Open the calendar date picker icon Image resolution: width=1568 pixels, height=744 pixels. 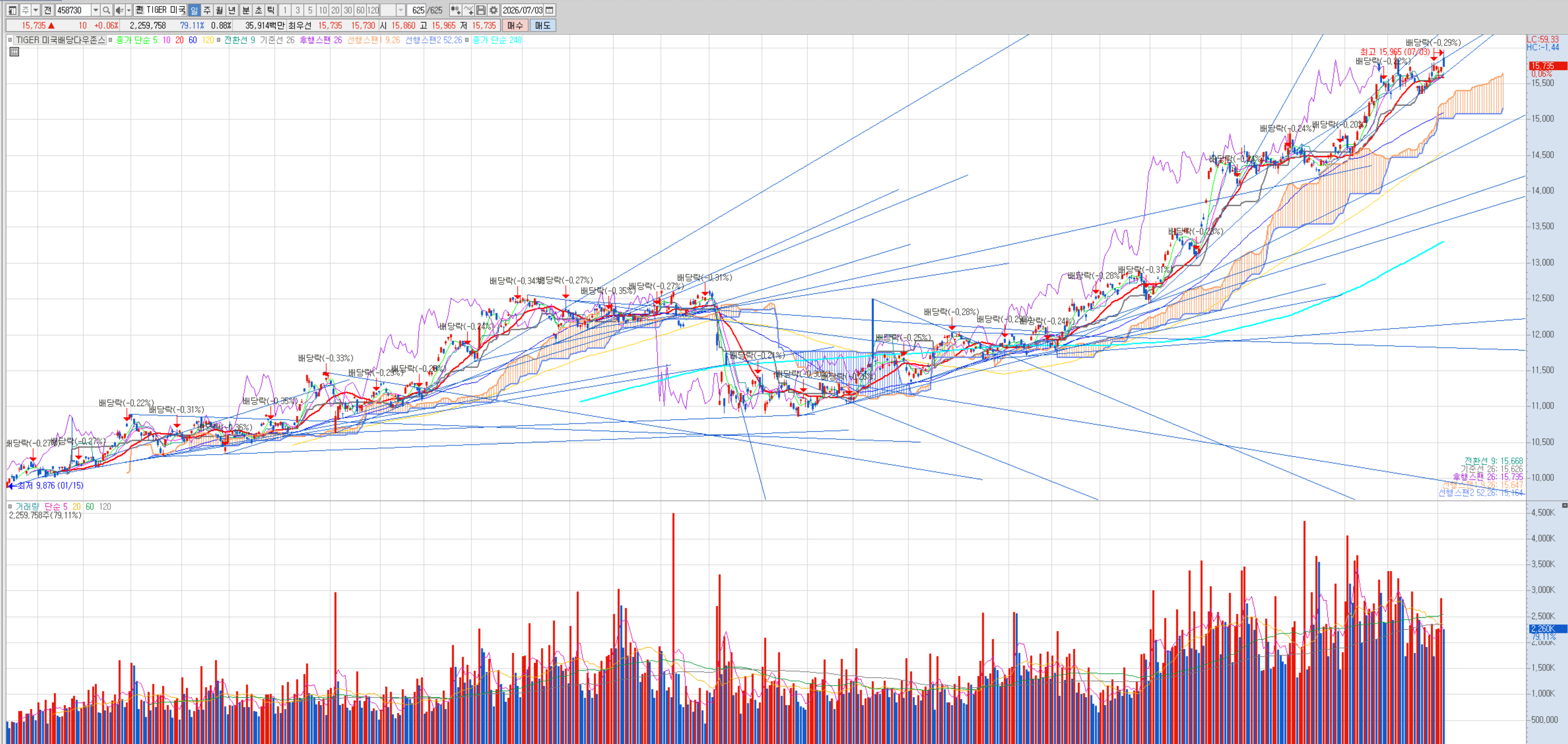click(x=550, y=11)
